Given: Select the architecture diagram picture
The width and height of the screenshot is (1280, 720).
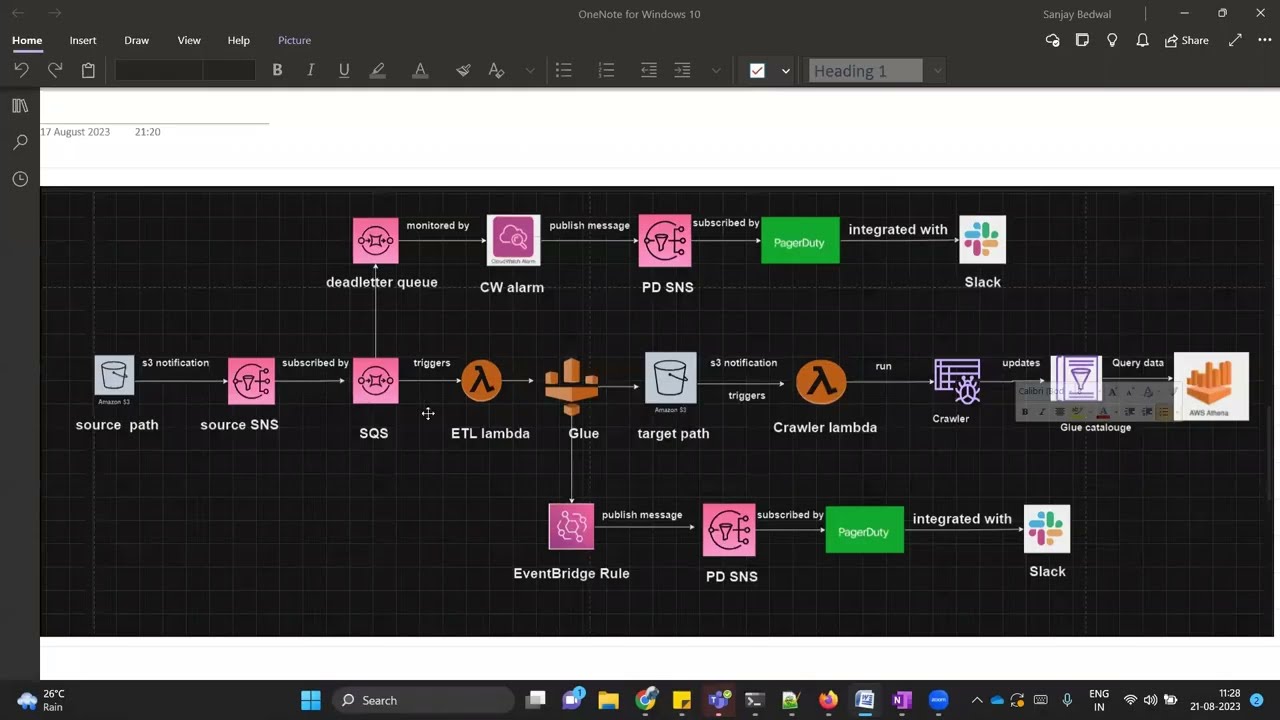Looking at the screenshot, I should 657,411.
